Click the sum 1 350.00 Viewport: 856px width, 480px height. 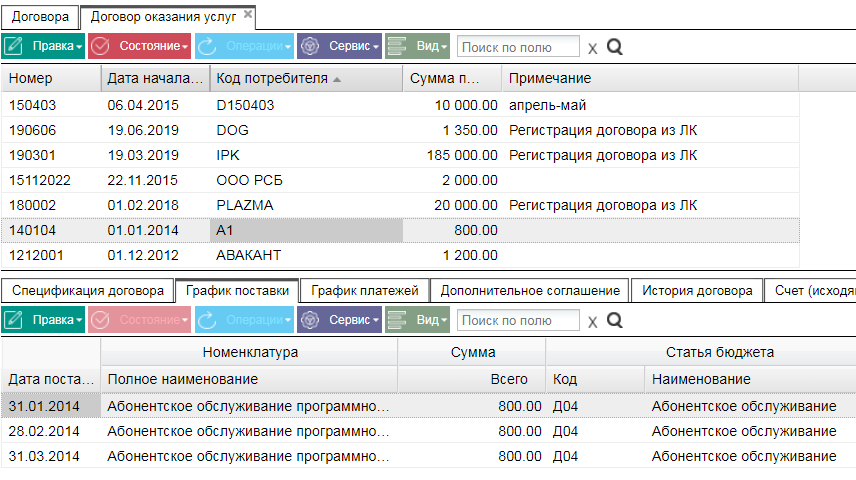click(x=470, y=130)
